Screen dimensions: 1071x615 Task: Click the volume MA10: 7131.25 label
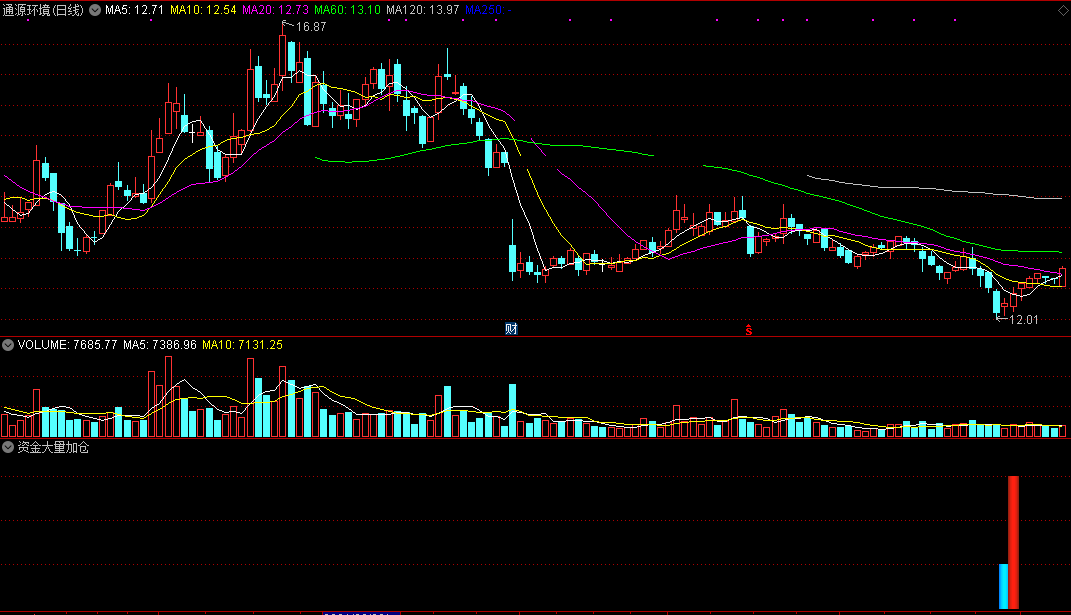point(242,345)
